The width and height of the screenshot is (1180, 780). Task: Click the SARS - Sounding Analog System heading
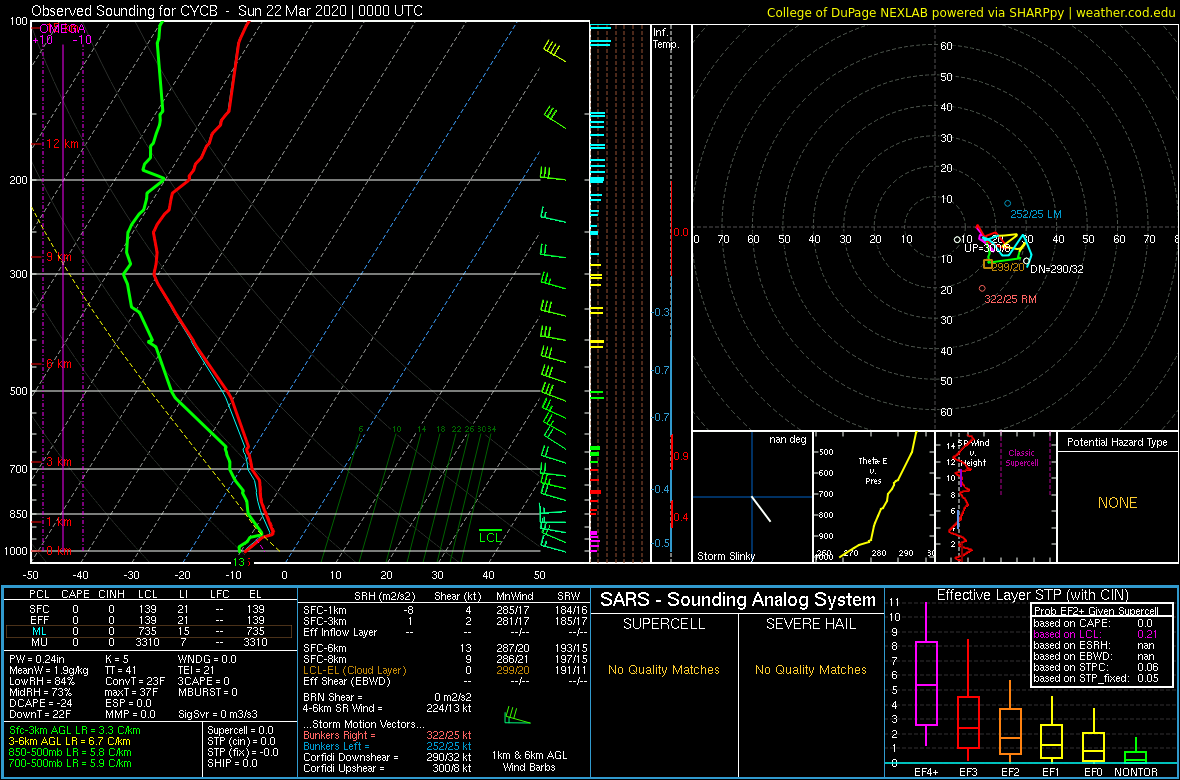tap(738, 600)
